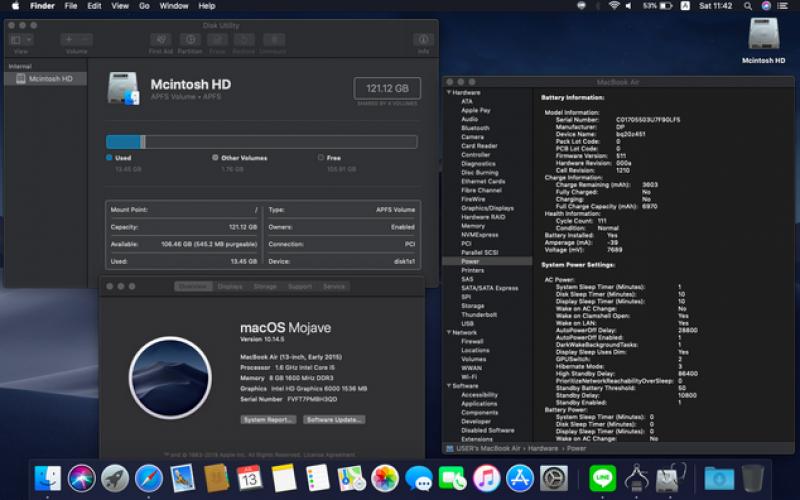This screenshot has height=500, width=800.
Task: Collapse the Hardware section in System Information
Action: coord(449,92)
